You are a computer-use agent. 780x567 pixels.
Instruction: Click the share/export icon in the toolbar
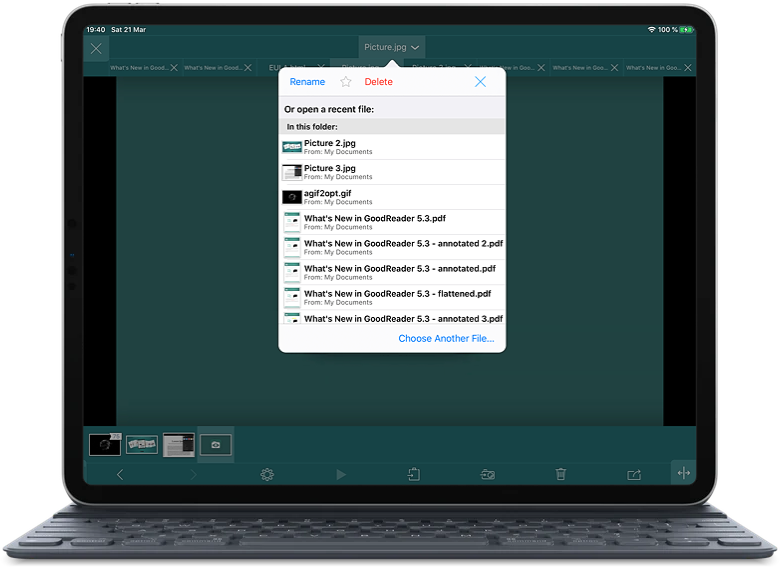click(634, 474)
